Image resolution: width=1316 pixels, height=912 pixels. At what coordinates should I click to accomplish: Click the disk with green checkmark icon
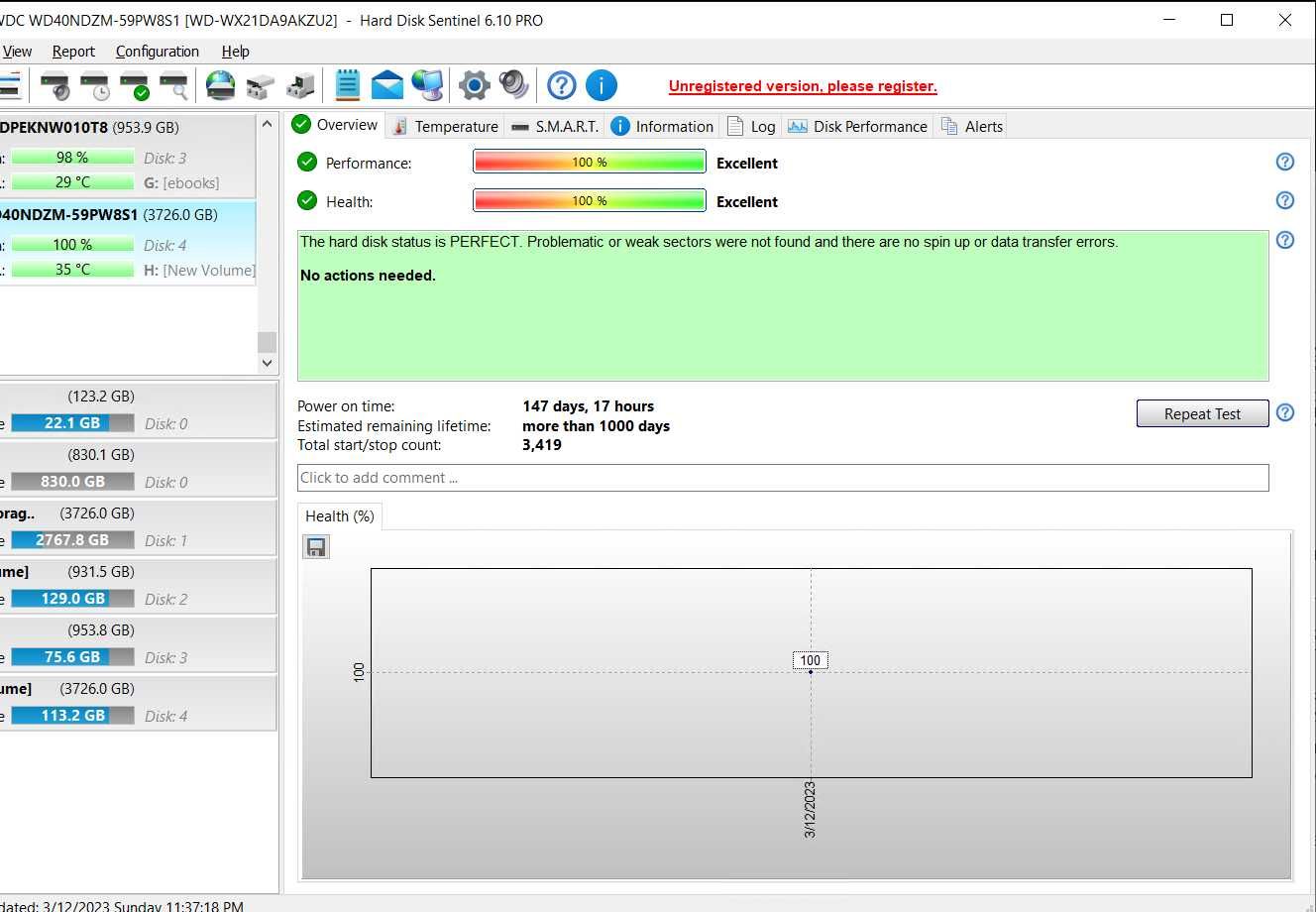pyautogui.click(x=134, y=86)
